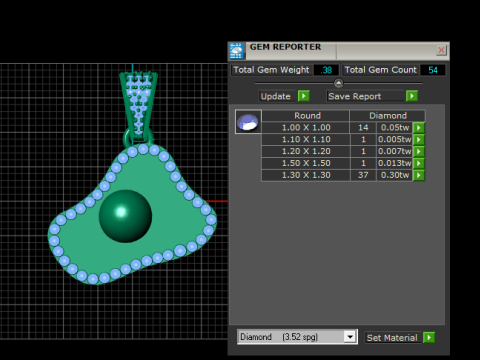The width and height of the screenshot is (480, 360).
Task: Click the green arrow next to Update
Action: (x=304, y=96)
